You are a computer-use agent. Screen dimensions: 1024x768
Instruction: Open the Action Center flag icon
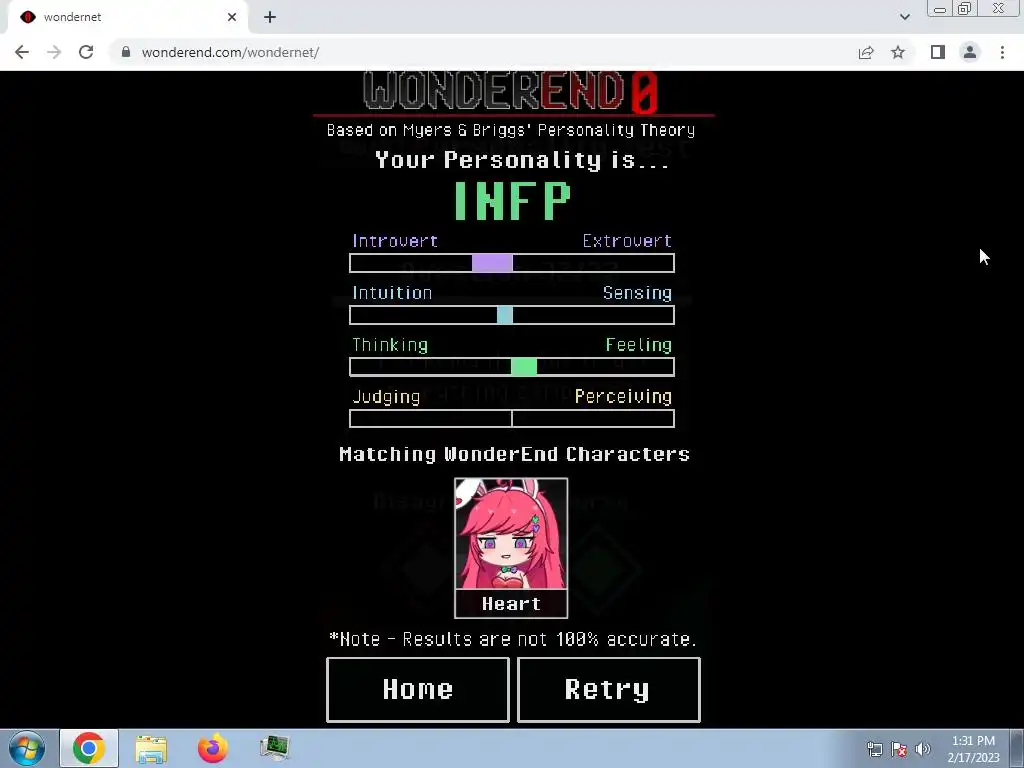point(899,749)
